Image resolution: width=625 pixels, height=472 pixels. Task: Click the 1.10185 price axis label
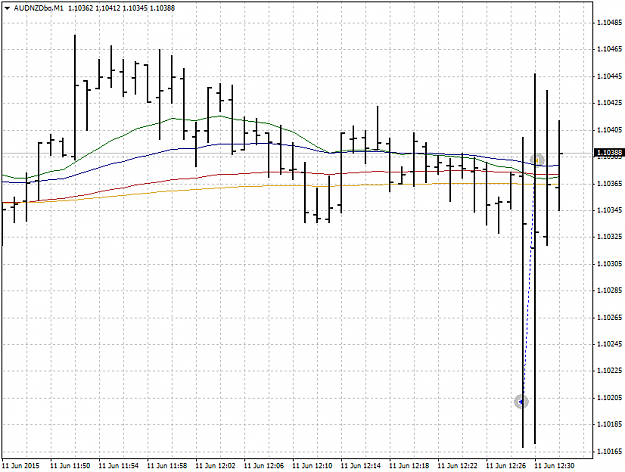610,425
